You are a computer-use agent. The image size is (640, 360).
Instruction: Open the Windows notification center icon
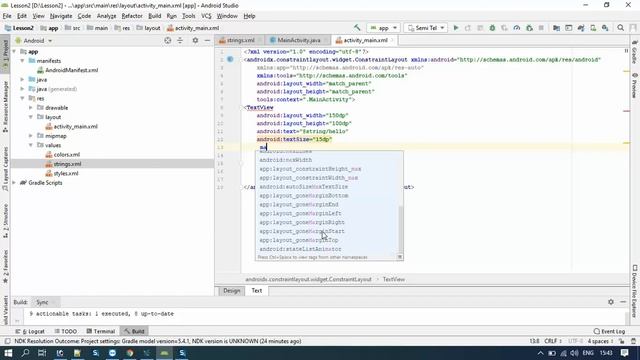point(624,353)
